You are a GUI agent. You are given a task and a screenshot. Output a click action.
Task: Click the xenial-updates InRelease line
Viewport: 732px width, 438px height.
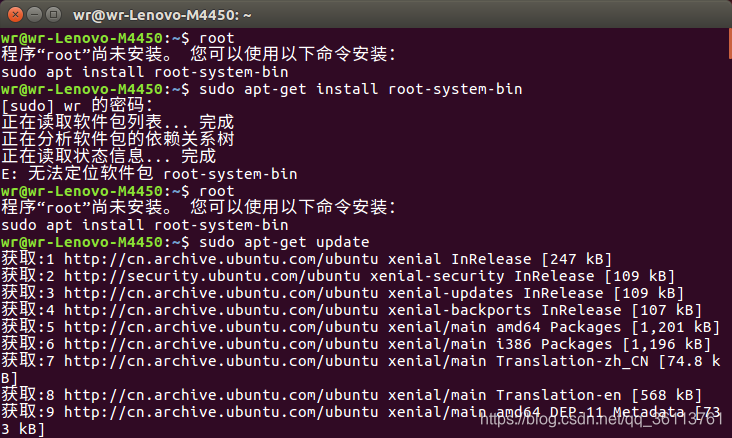[342, 293]
